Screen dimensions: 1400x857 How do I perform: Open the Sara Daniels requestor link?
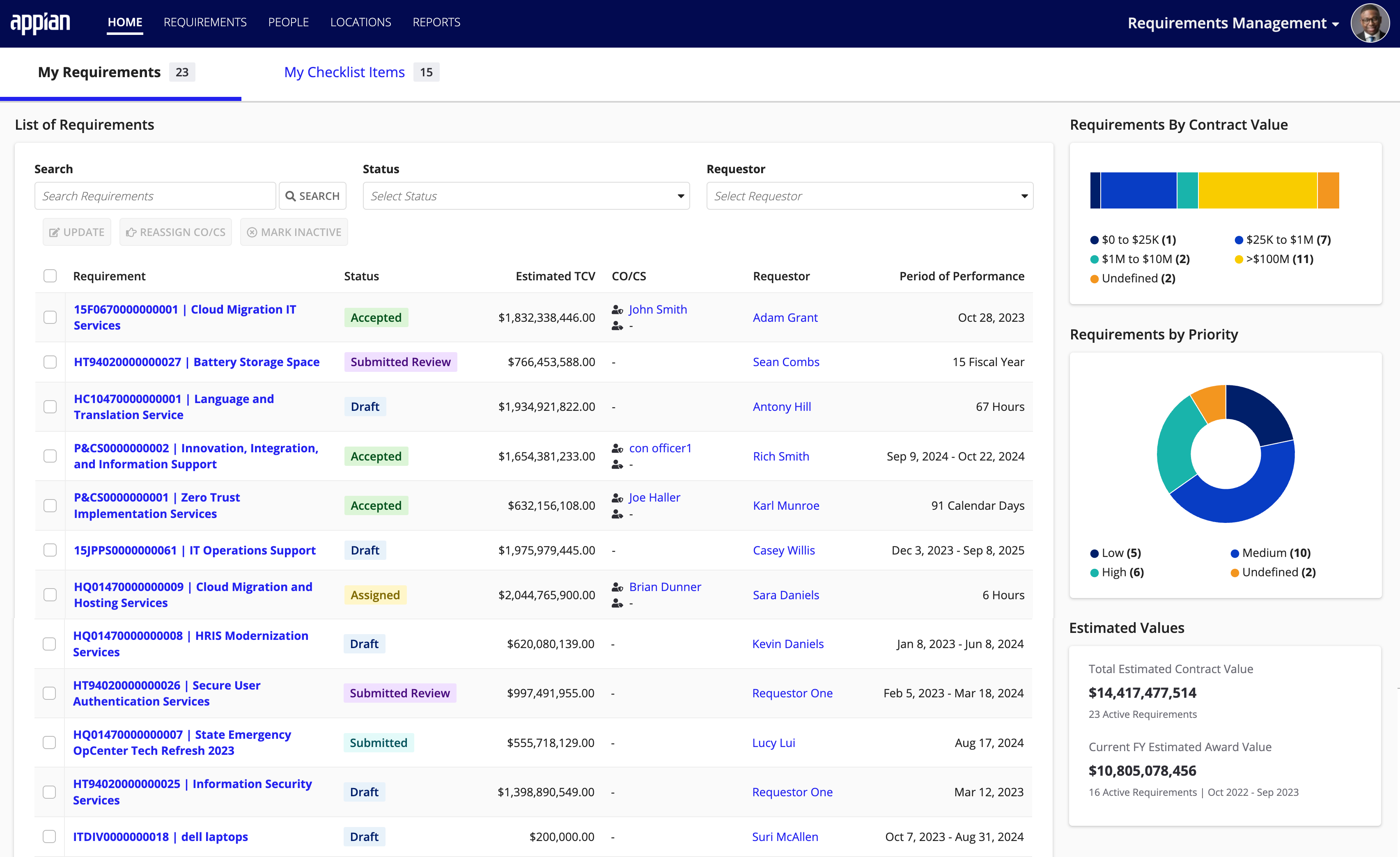coord(786,595)
